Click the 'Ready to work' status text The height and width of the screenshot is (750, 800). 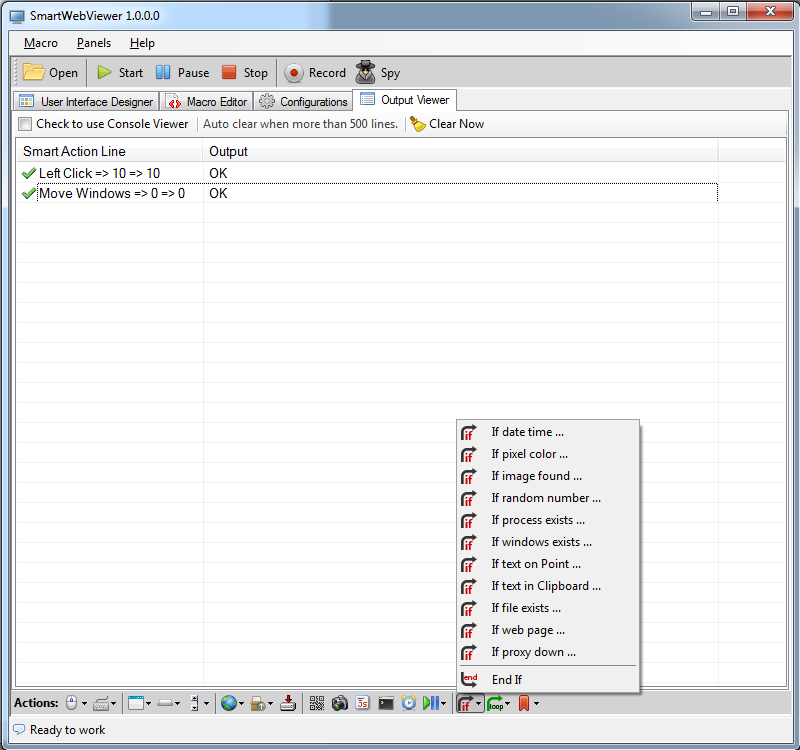(x=67, y=730)
